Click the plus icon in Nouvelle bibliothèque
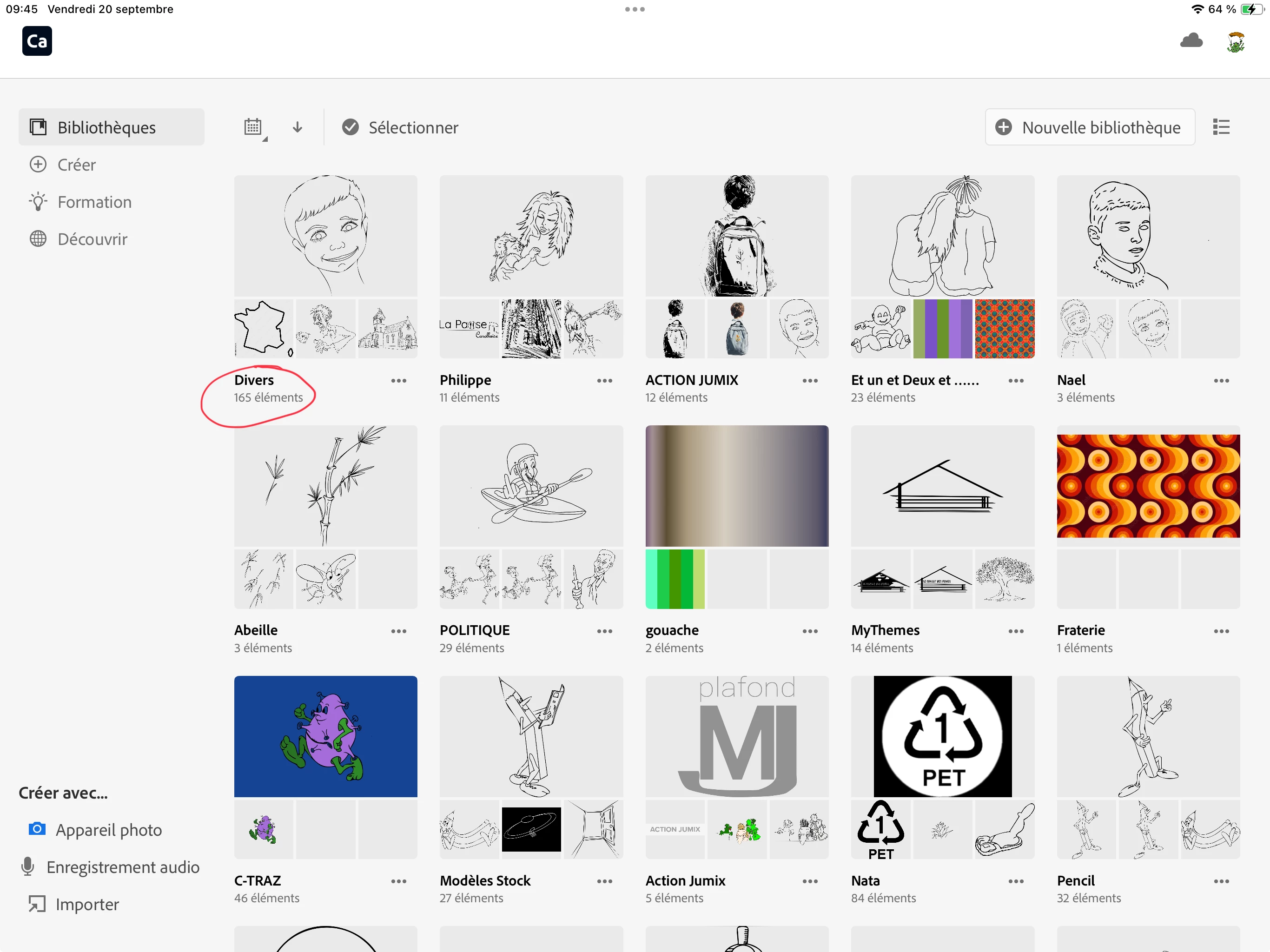This screenshot has width=1270, height=952. pos(1003,127)
